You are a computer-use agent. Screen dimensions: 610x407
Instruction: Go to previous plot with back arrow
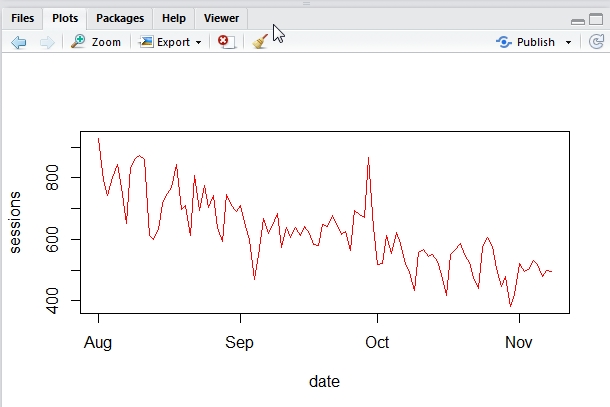click(x=19, y=42)
